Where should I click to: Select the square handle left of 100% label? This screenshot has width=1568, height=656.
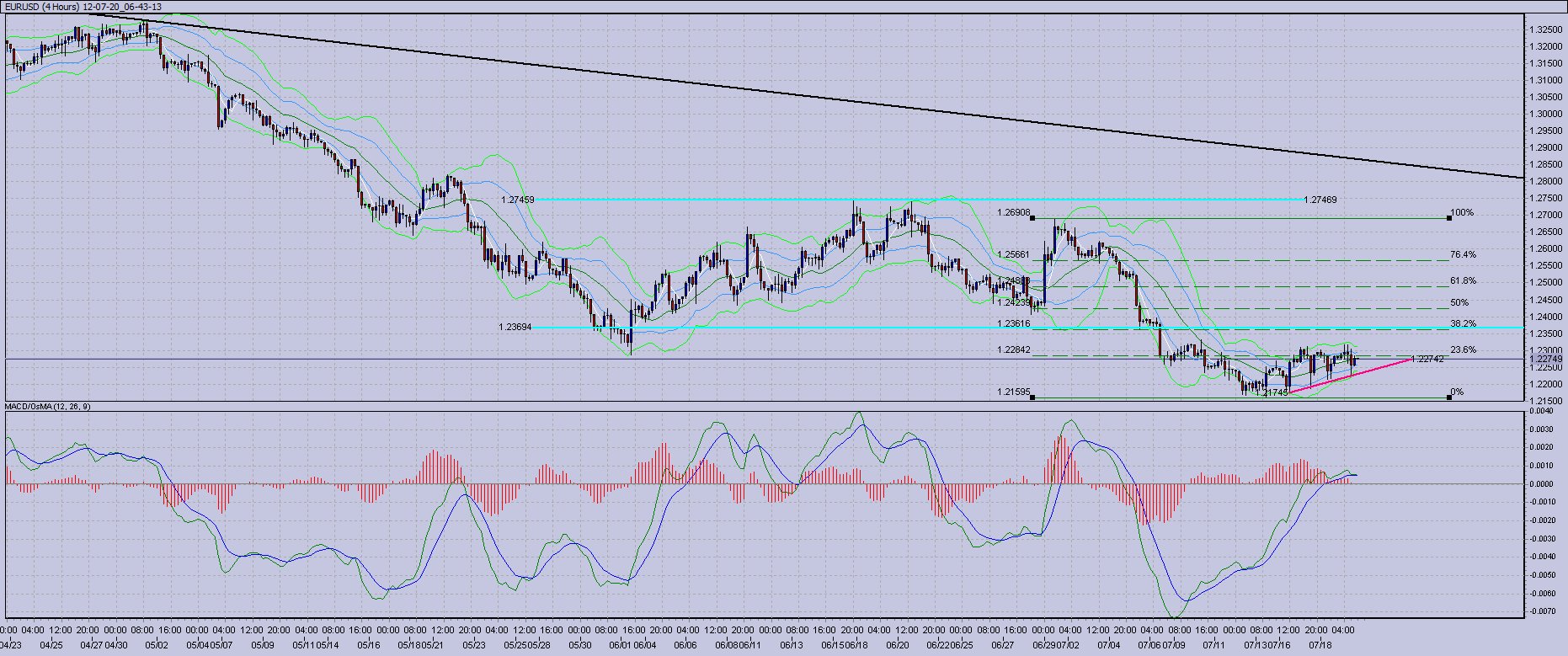click(1448, 218)
